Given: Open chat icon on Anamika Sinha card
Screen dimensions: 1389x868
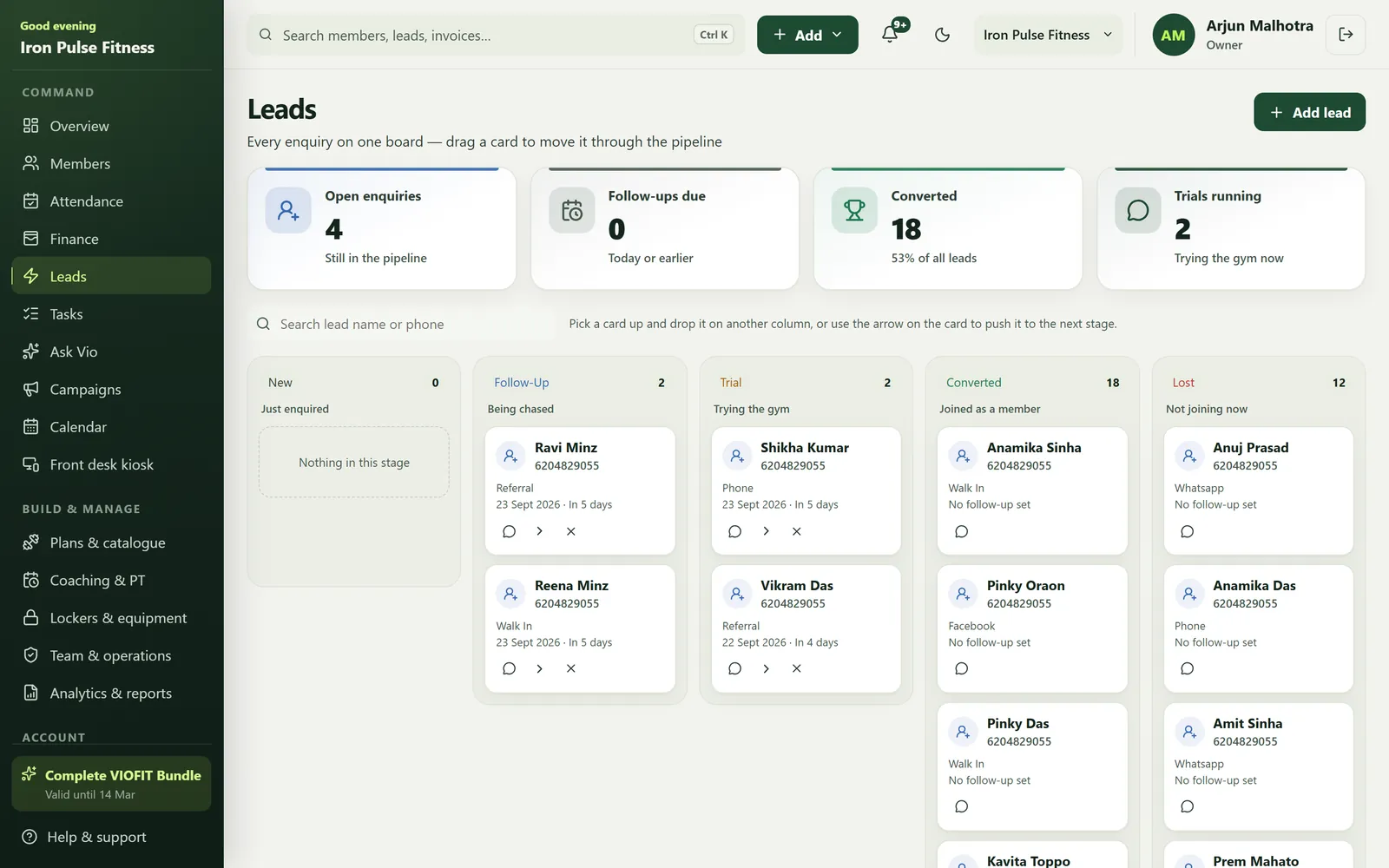Looking at the screenshot, I should (x=961, y=531).
